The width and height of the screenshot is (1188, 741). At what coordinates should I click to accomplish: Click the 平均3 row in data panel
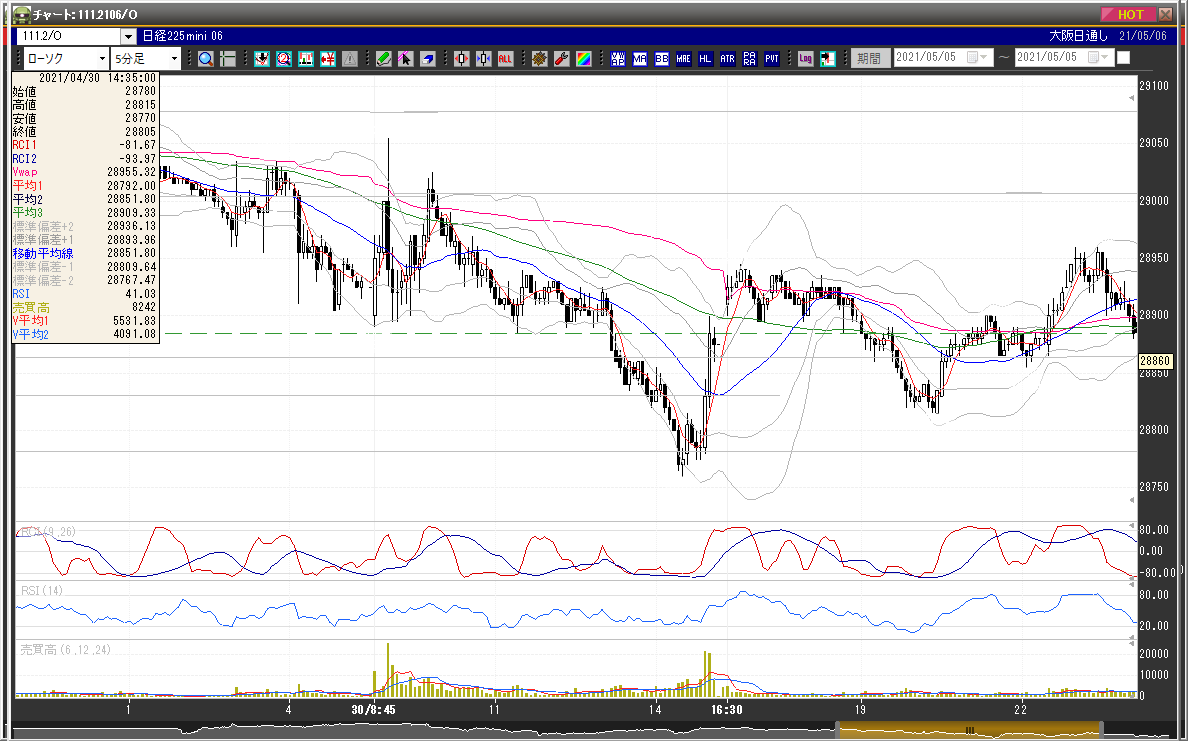pyautogui.click(x=85, y=213)
